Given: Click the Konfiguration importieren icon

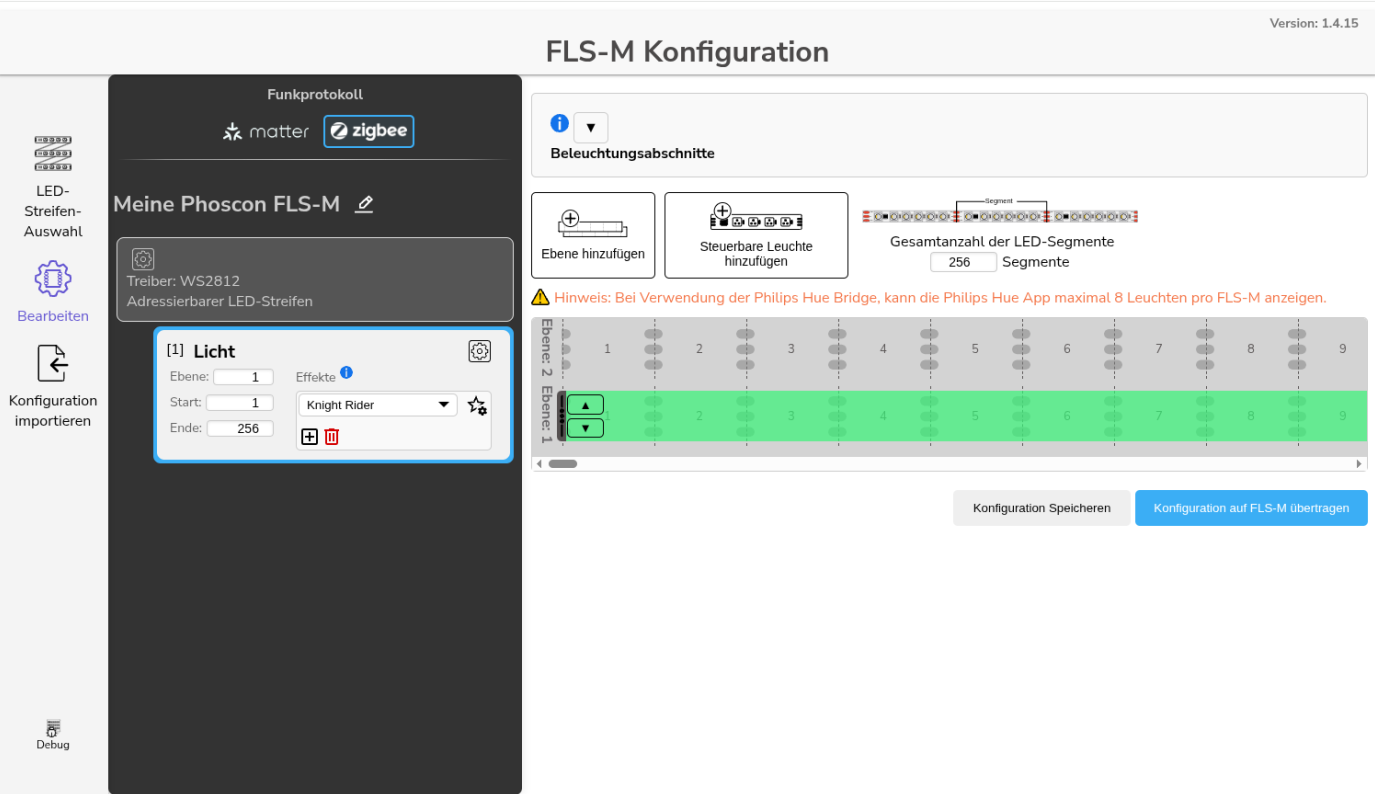Looking at the screenshot, I should [x=52, y=362].
